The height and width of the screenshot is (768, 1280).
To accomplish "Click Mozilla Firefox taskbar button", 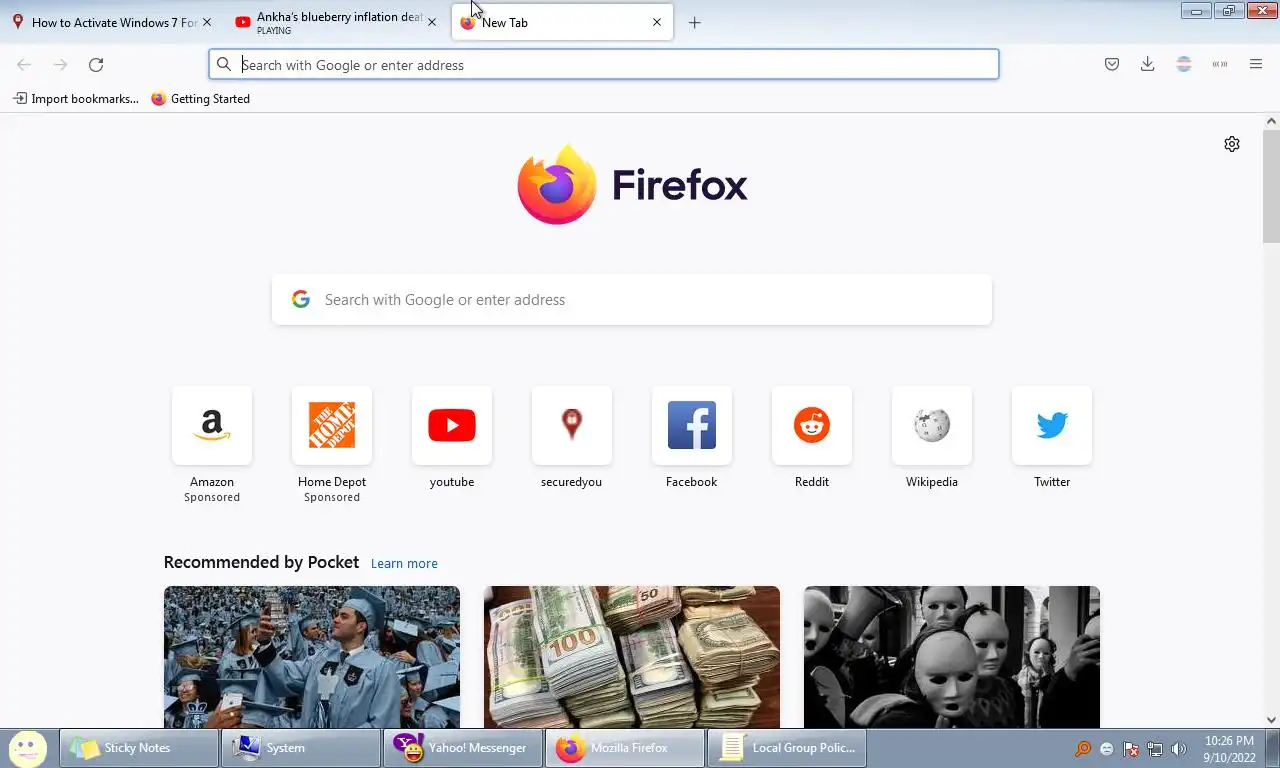I will pos(625,748).
